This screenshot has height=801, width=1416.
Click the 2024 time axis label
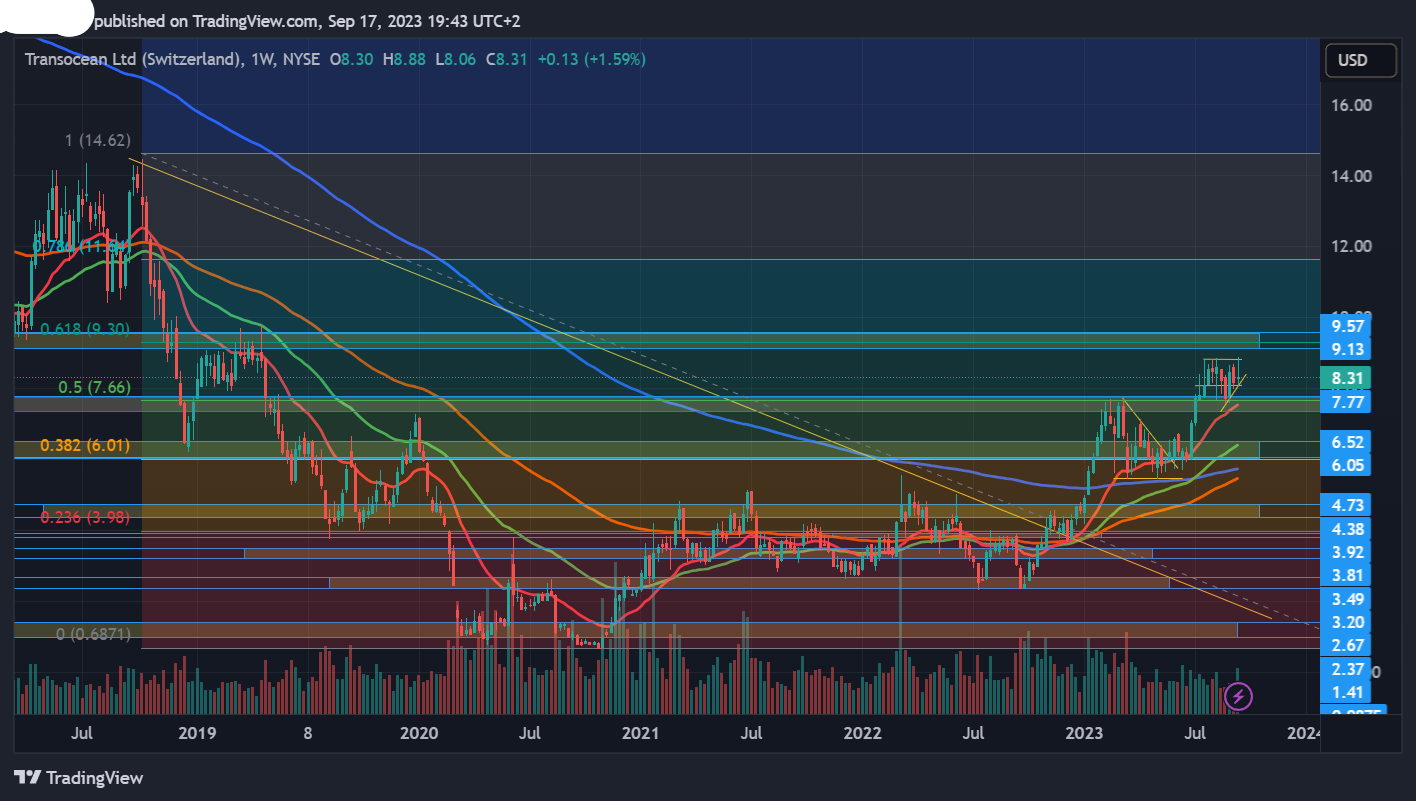(1304, 733)
